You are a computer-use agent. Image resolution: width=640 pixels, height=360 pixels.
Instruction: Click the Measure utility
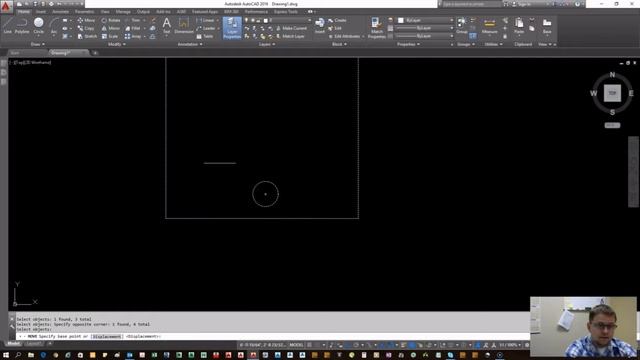(x=489, y=26)
